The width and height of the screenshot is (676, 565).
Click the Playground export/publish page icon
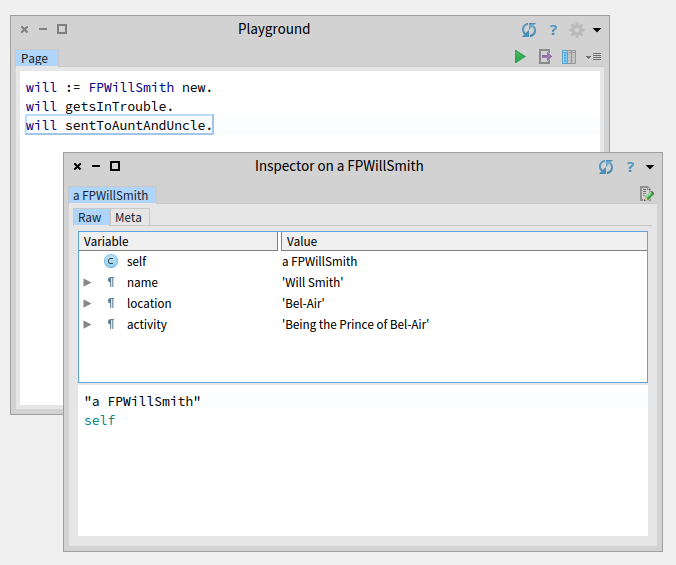click(545, 56)
